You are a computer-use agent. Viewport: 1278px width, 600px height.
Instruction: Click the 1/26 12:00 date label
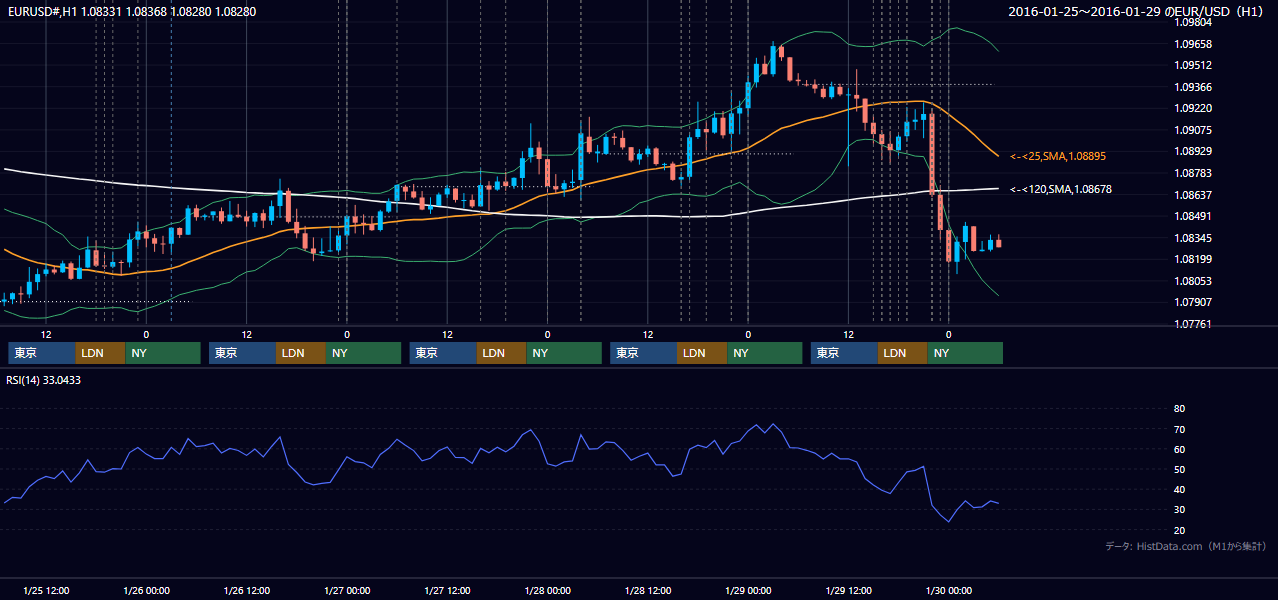click(247, 590)
